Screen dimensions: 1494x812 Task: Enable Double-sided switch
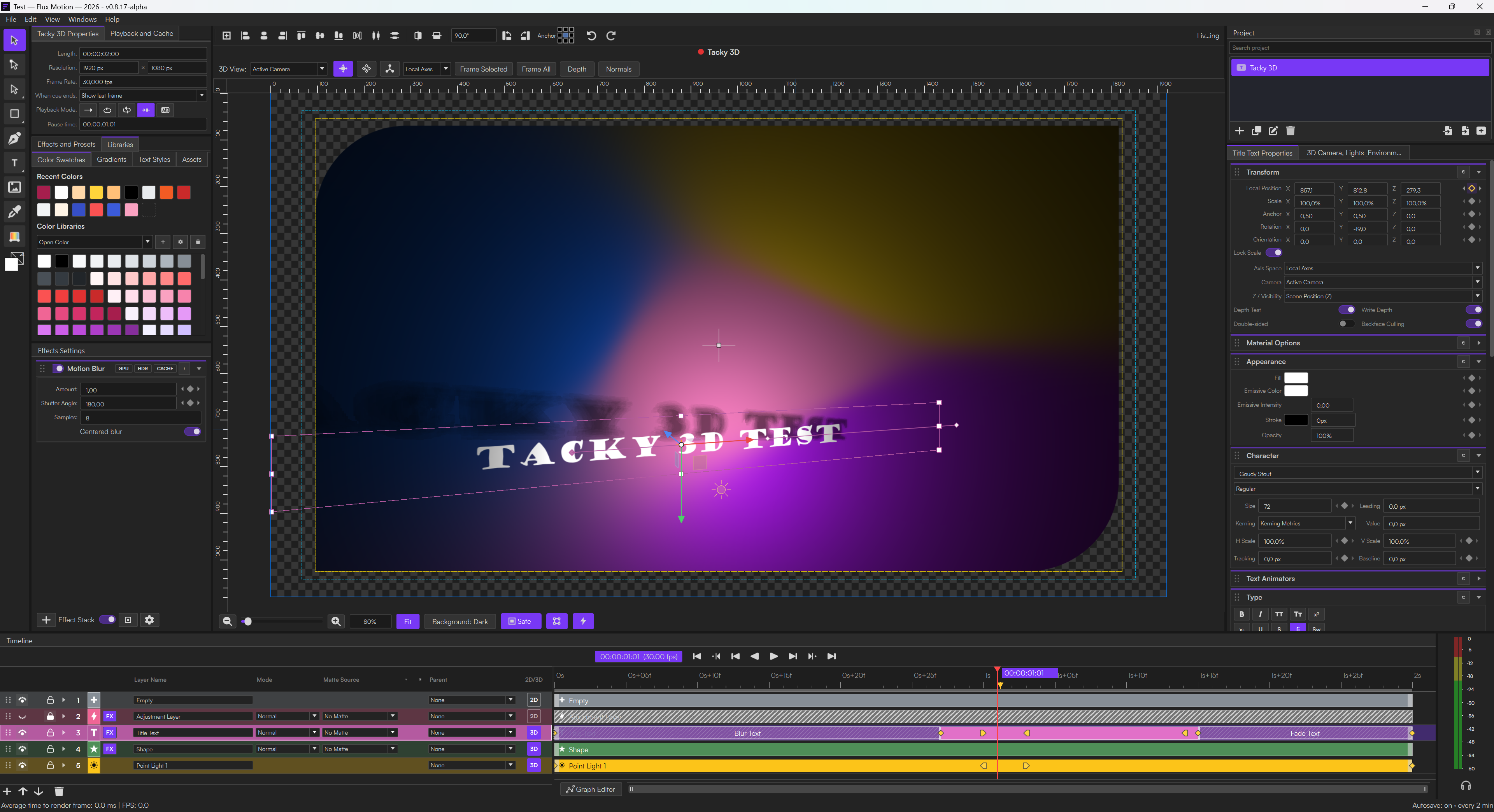pyautogui.click(x=1347, y=324)
